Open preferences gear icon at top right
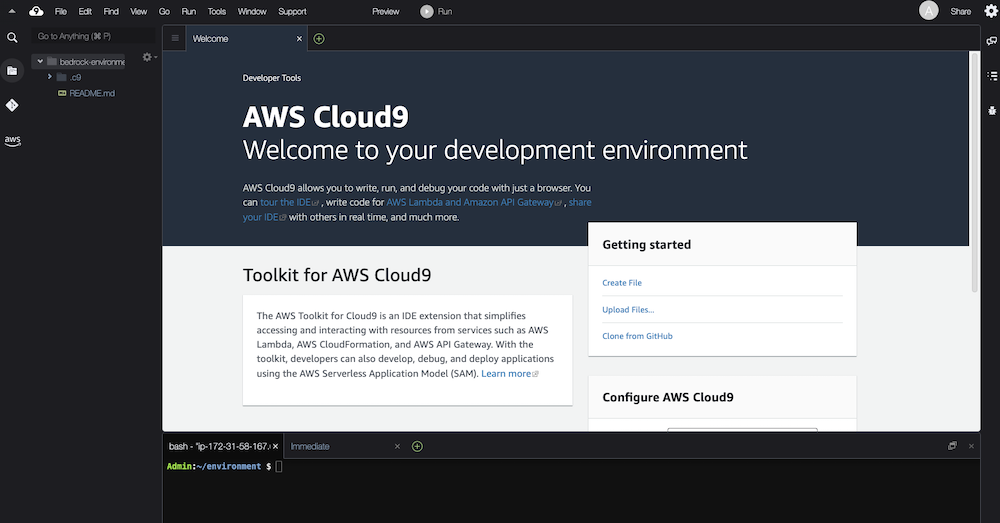 [990, 11]
